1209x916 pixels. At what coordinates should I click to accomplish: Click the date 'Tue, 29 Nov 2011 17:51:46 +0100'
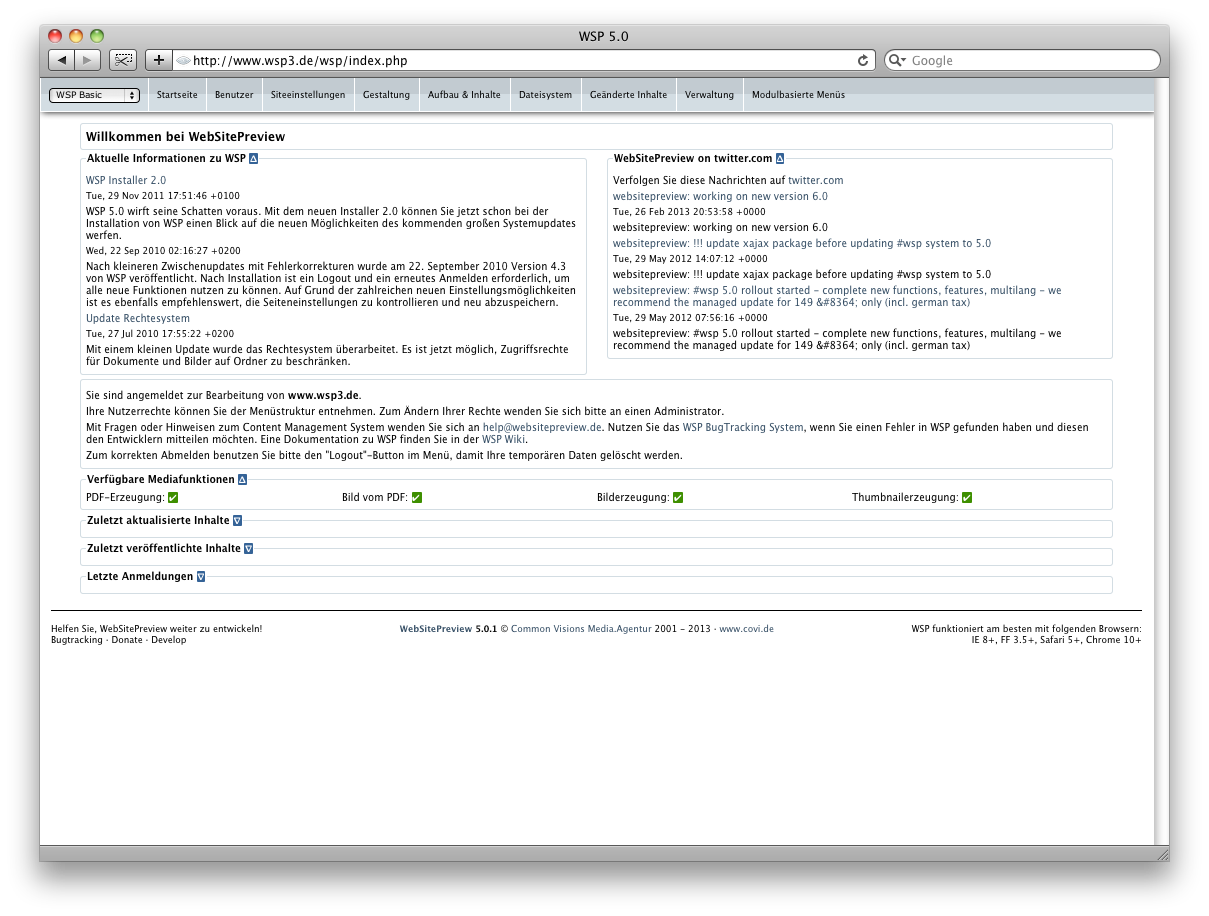(x=163, y=196)
